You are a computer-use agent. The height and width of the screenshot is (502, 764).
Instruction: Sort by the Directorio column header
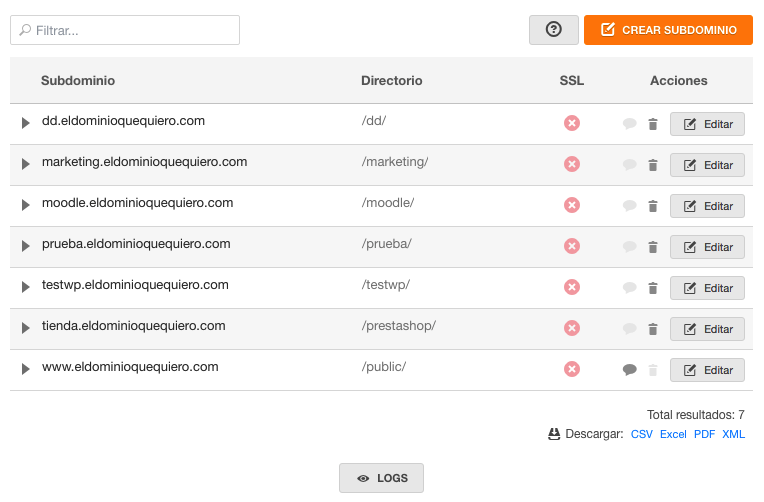392,80
